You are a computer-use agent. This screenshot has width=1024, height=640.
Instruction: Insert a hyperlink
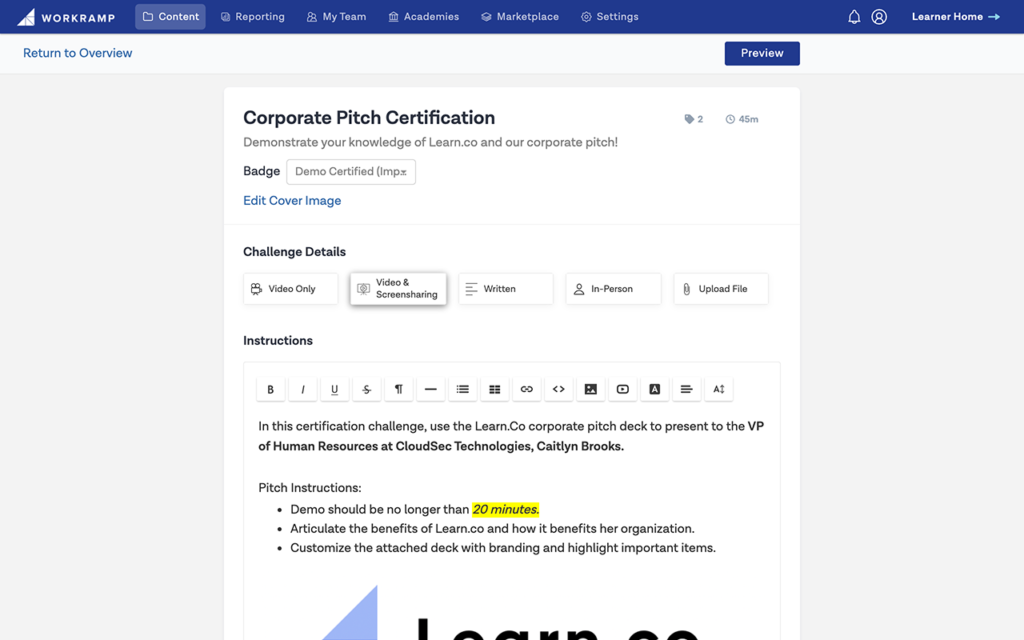[x=526, y=389]
